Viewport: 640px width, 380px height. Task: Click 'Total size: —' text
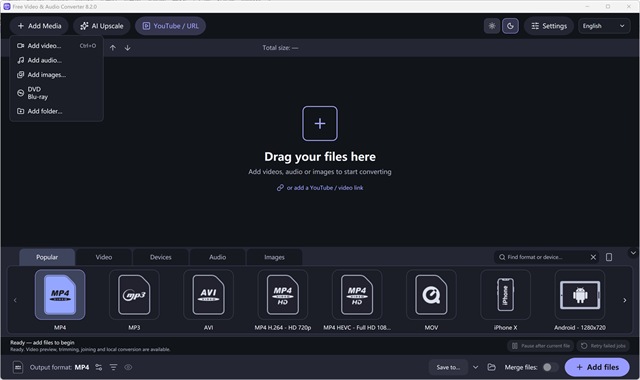tap(280, 48)
